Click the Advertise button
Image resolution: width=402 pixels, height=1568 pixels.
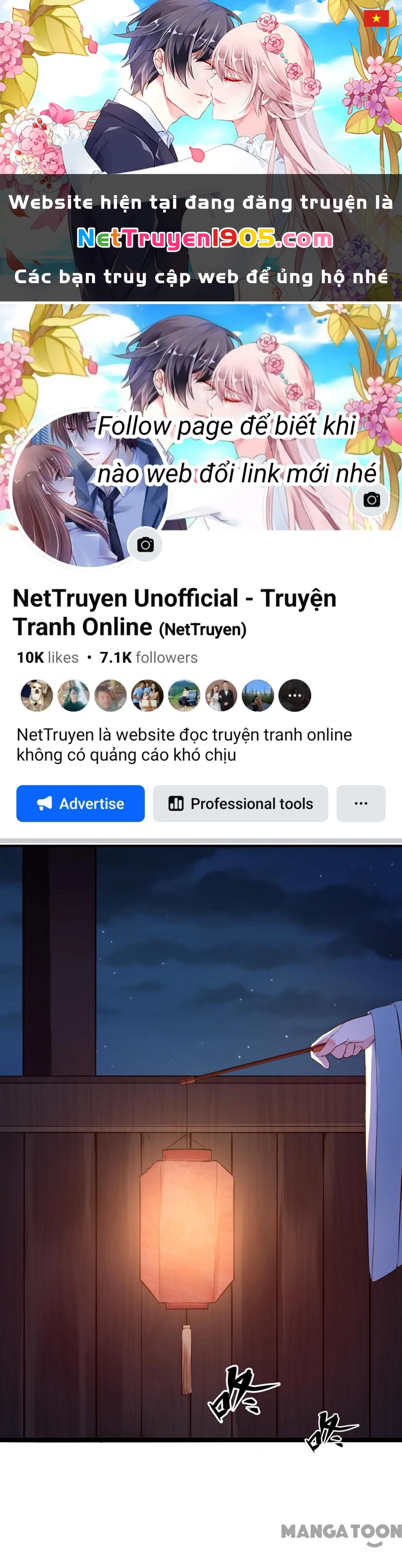pyautogui.click(x=80, y=803)
